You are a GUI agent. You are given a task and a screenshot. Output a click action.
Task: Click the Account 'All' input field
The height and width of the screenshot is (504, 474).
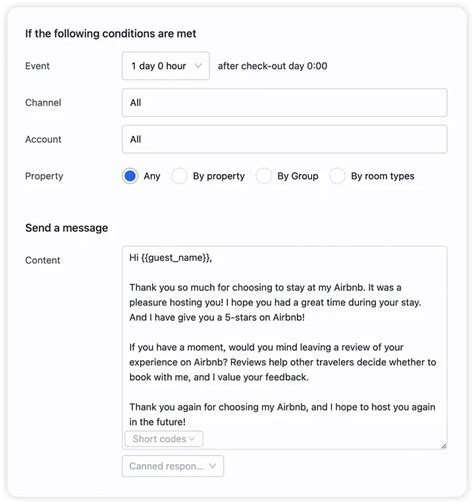coord(285,139)
